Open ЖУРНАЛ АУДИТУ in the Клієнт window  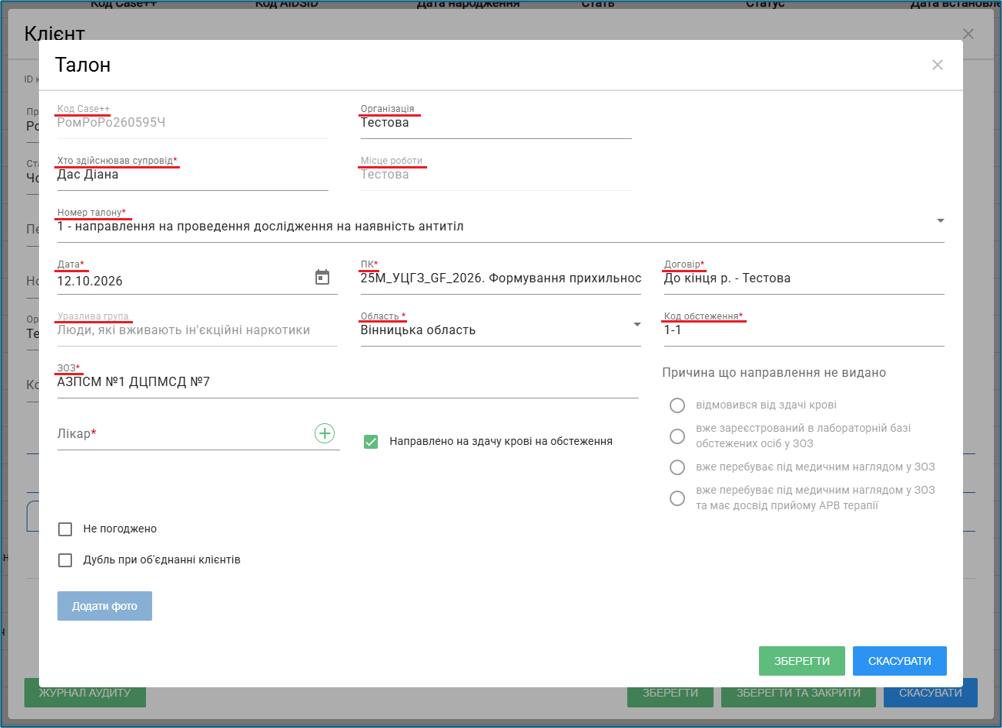pyautogui.click(x=85, y=693)
